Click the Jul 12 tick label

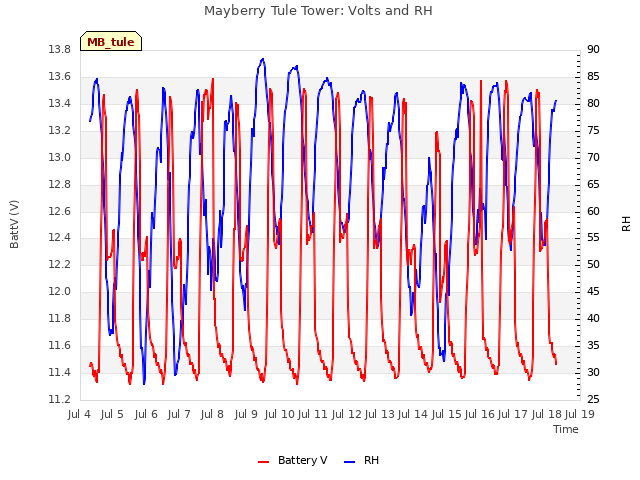tap(347, 414)
